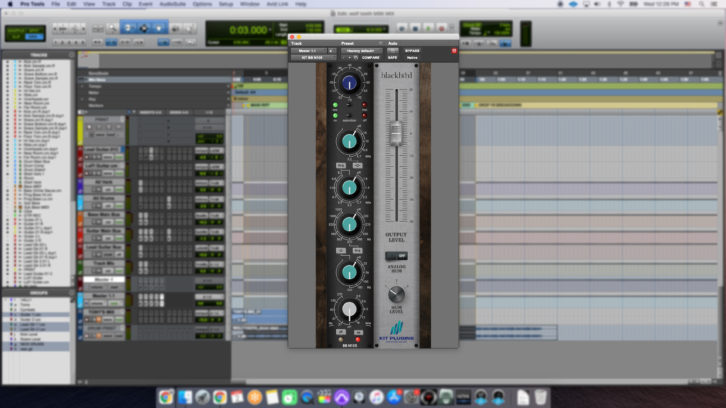This screenshot has width=726, height=408.
Task: Select the Pencil tool
Action: [x=189, y=29]
